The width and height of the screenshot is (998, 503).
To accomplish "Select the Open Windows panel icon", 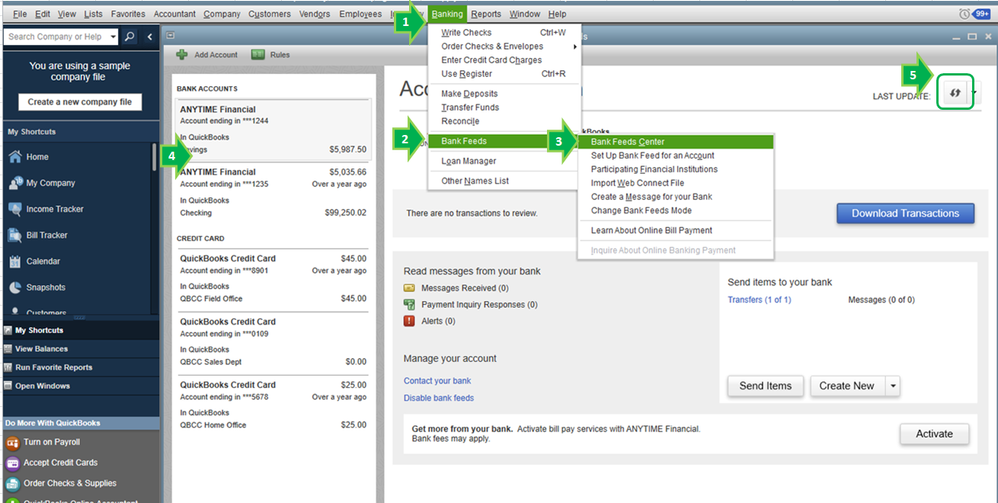I will 8,386.
